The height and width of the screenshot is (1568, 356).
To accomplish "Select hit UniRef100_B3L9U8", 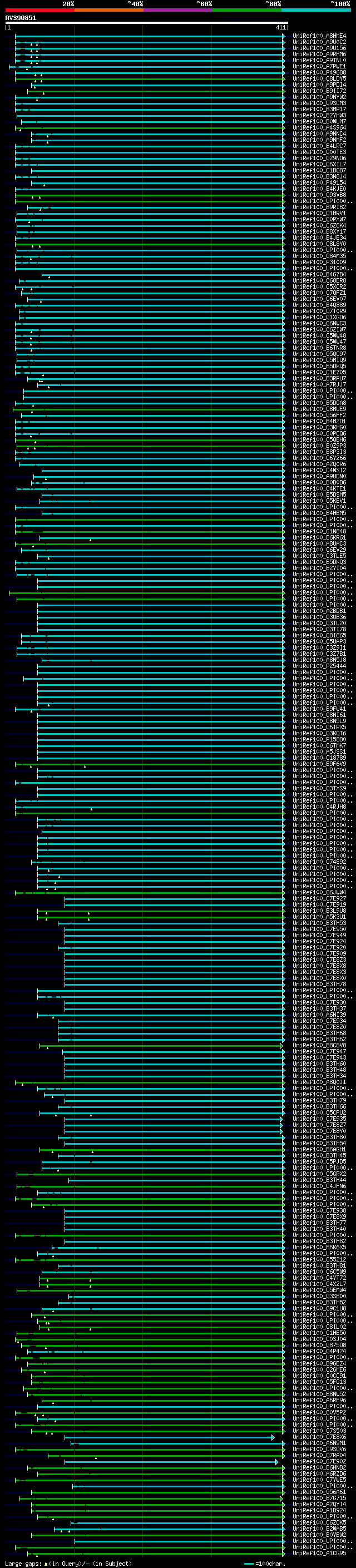I will tap(319, 911).
